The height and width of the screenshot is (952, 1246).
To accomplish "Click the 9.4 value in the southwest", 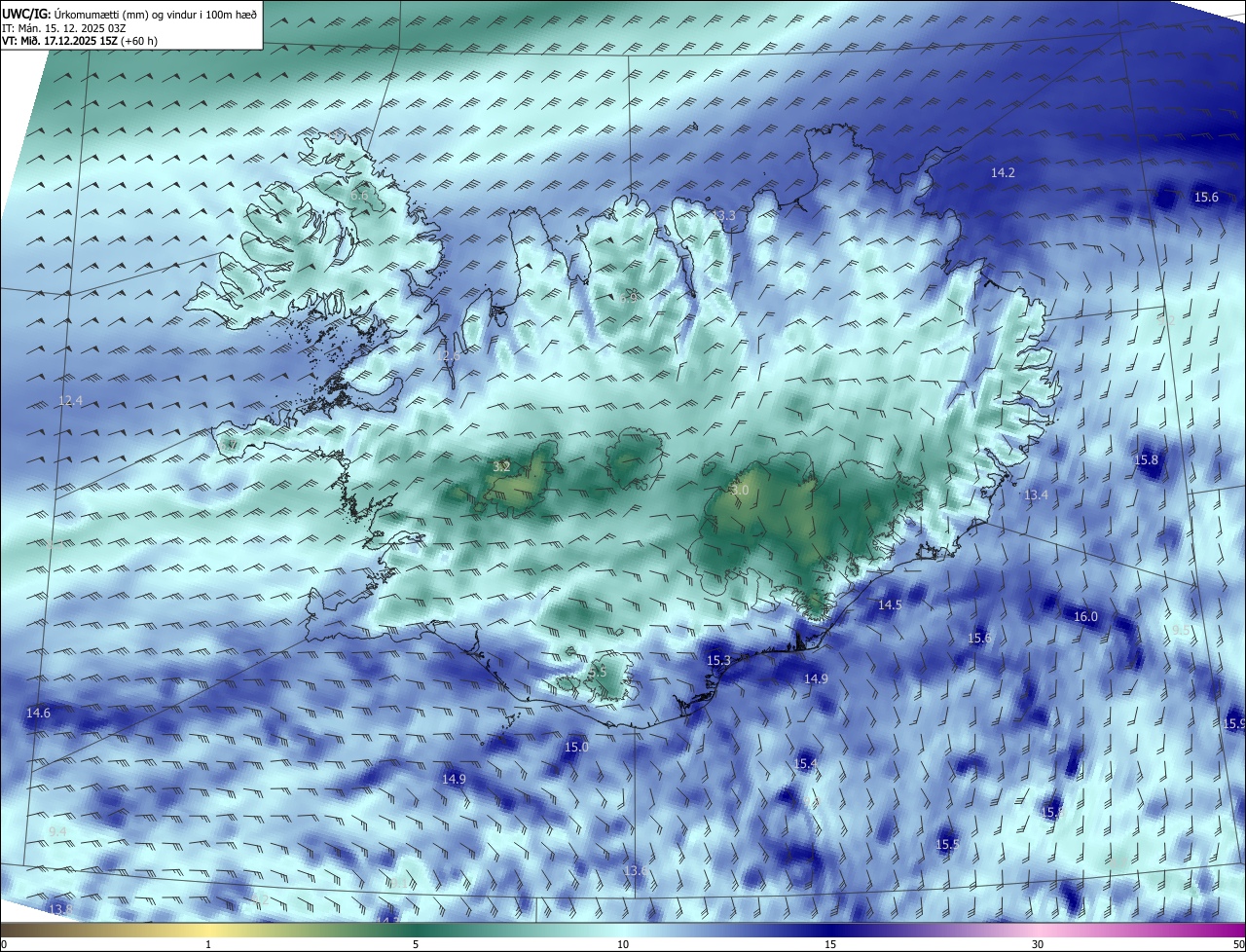I will coord(57,831).
